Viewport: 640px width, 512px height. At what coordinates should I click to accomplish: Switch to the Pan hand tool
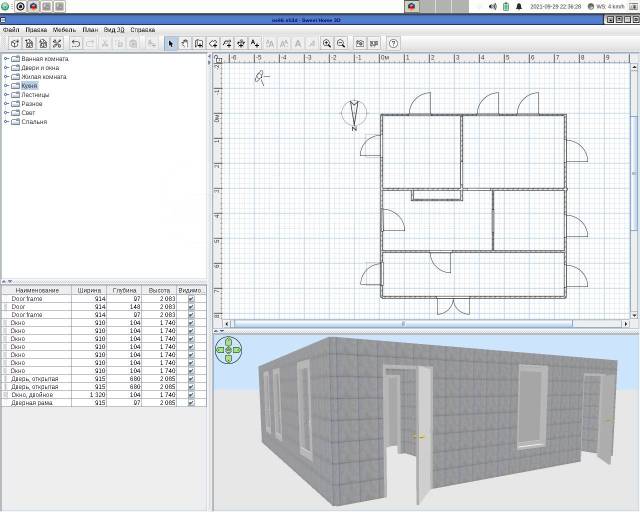click(185, 43)
